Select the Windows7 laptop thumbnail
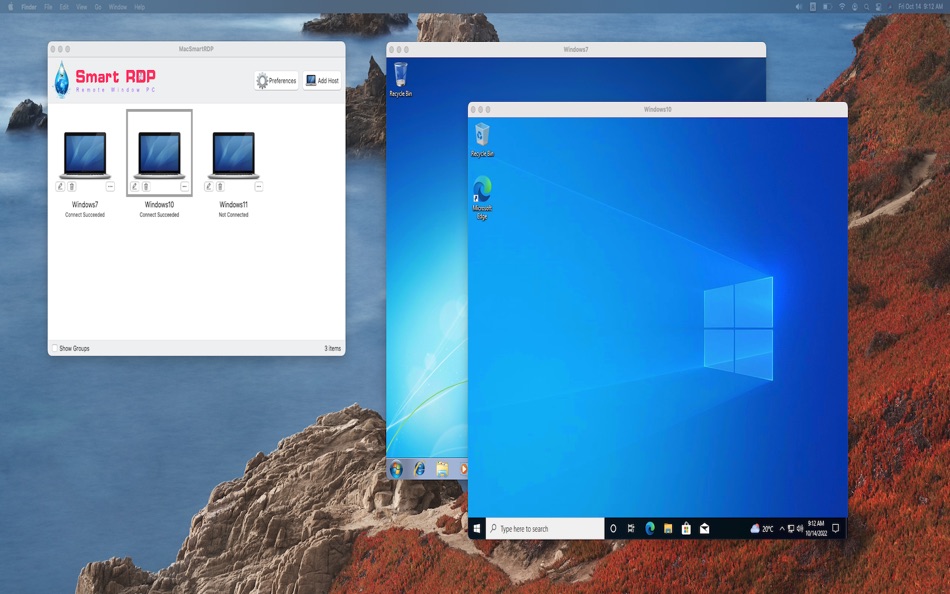Viewport: 950px width, 594px height. coord(85,155)
